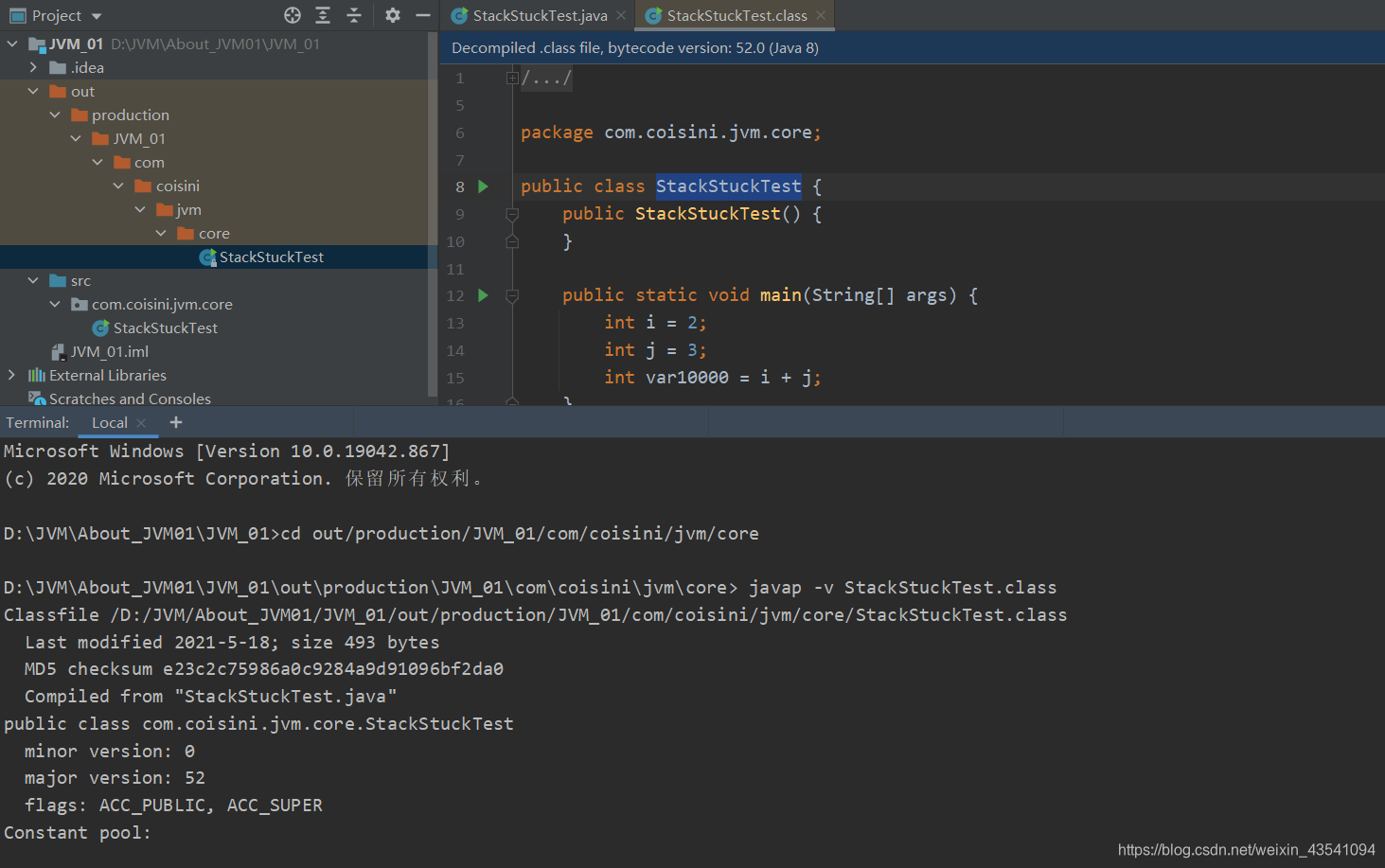The width and height of the screenshot is (1385, 868).
Task: Fold constructor with line 9 fold marker
Action: click(x=512, y=215)
